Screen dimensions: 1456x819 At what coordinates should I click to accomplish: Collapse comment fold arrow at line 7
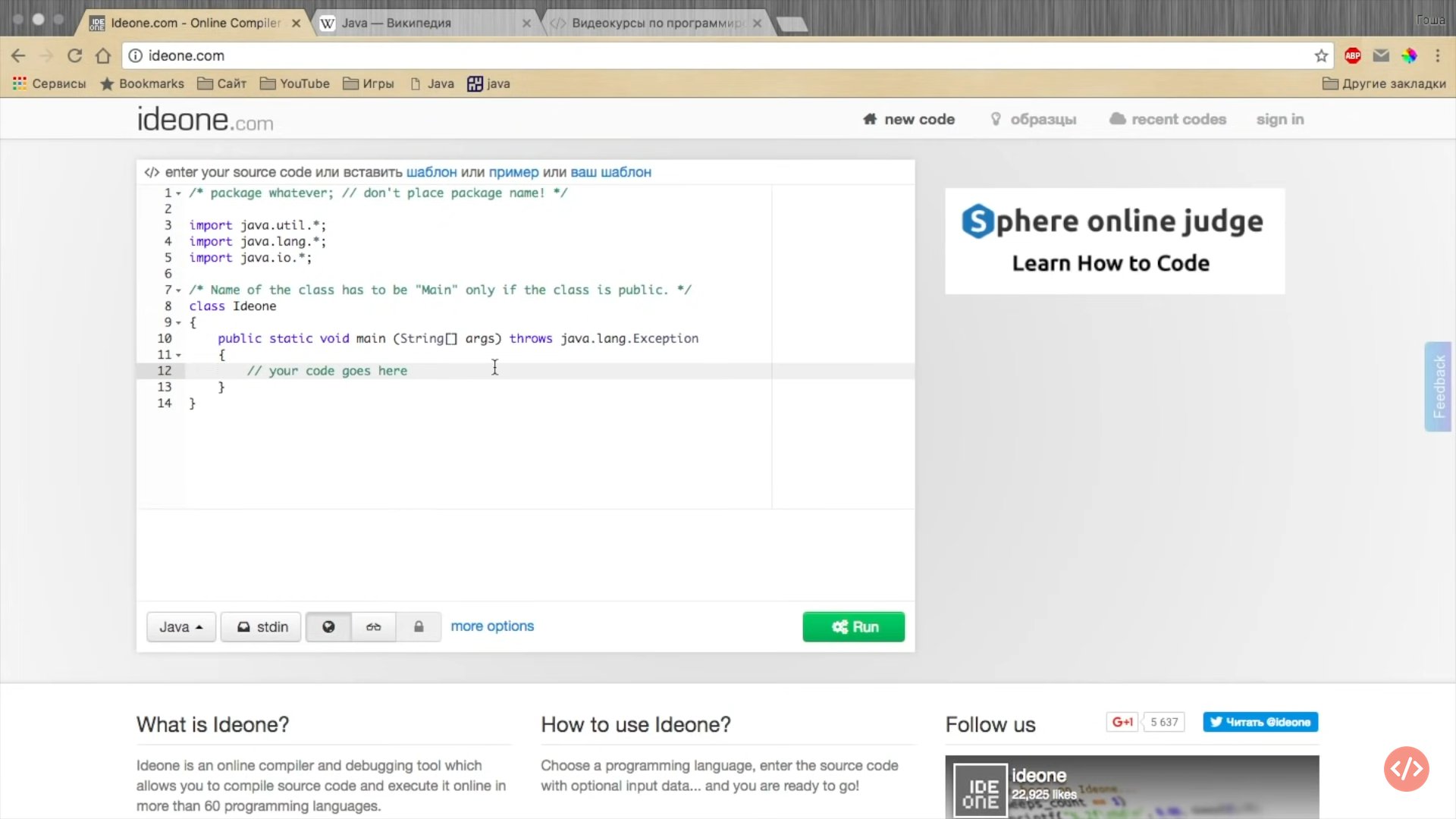click(179, 290)
